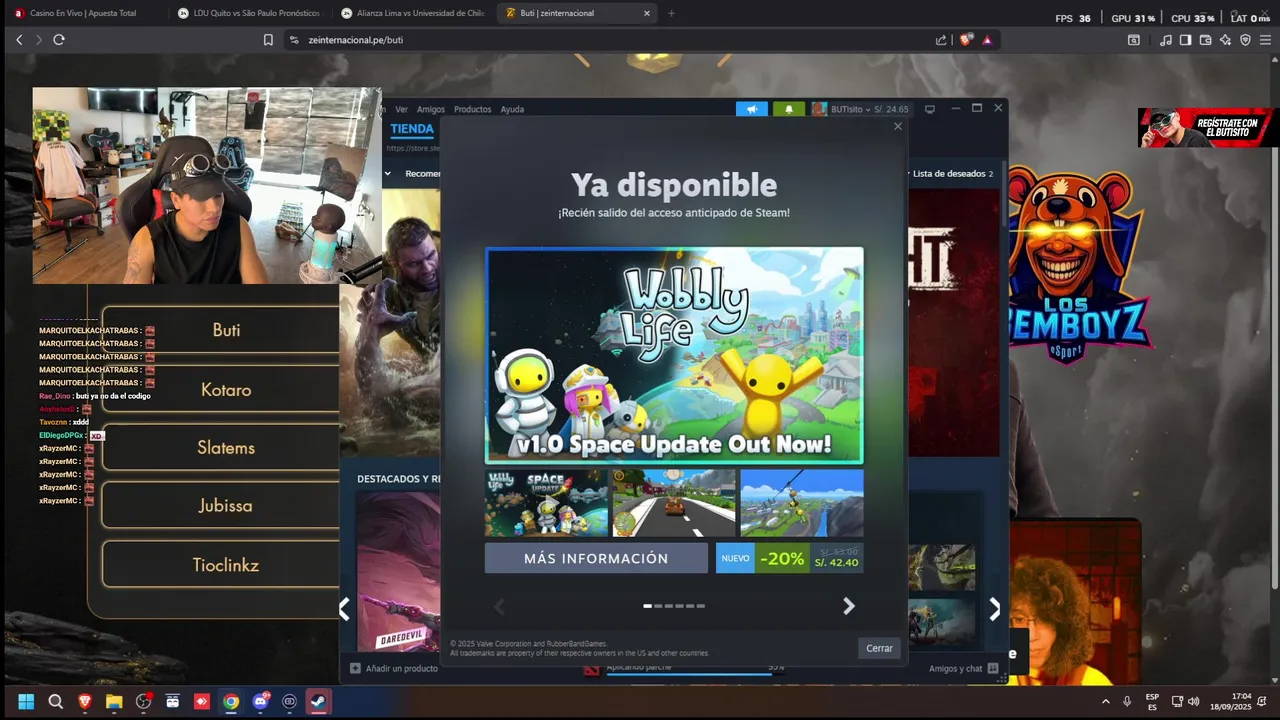Open the Leo AI sparkle icon
This screenshot has width=1280, height=720.
click(x=1225, y=40)
